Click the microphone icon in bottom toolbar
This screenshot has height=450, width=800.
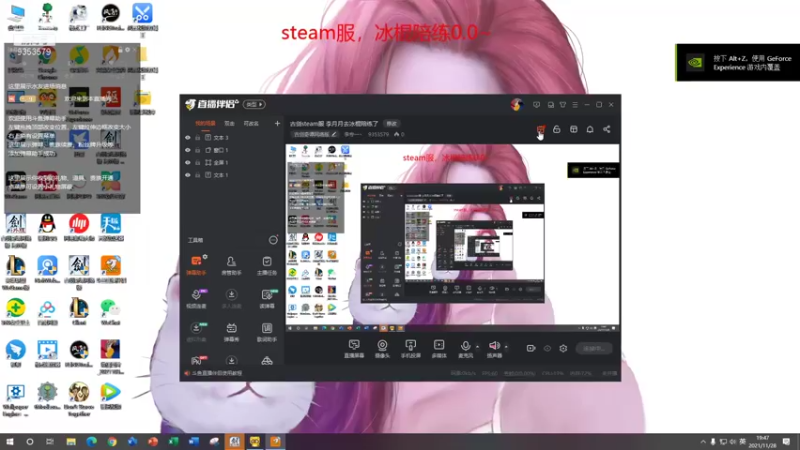click(465, 346)
